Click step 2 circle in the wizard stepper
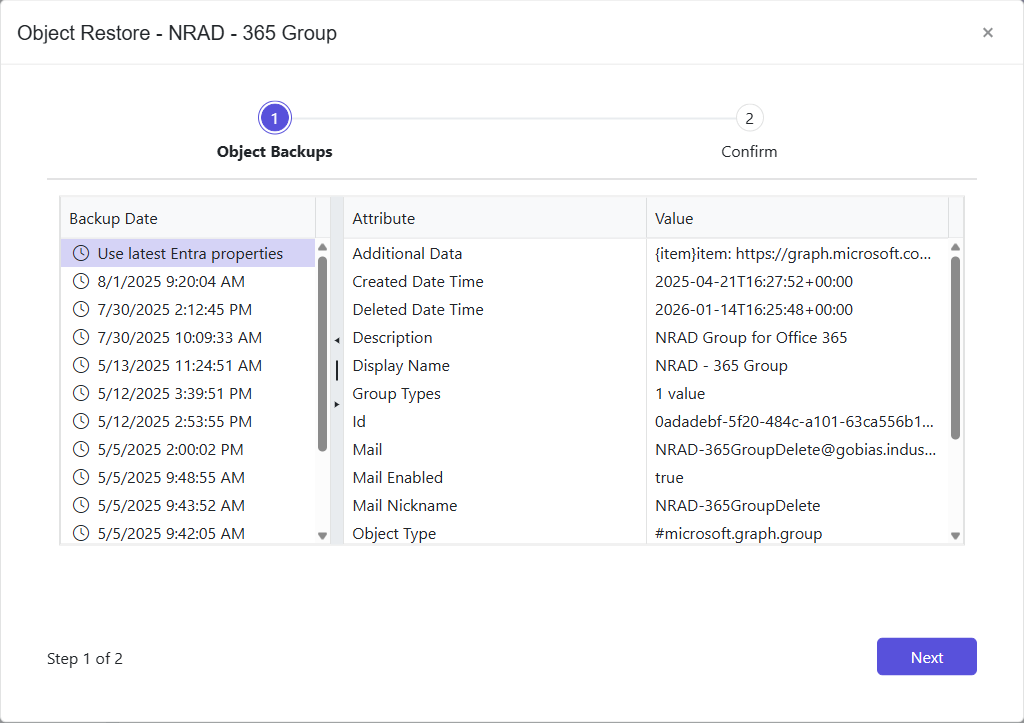Viewport: 1024px width, 723px height. 749,117
